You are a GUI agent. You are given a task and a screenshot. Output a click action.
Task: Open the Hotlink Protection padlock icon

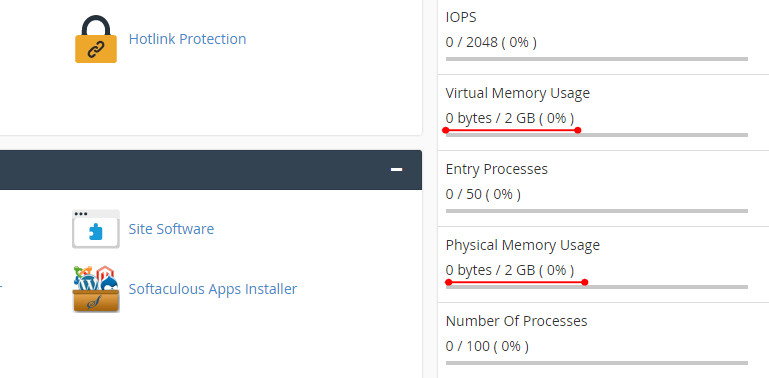(x=96, y=39)
